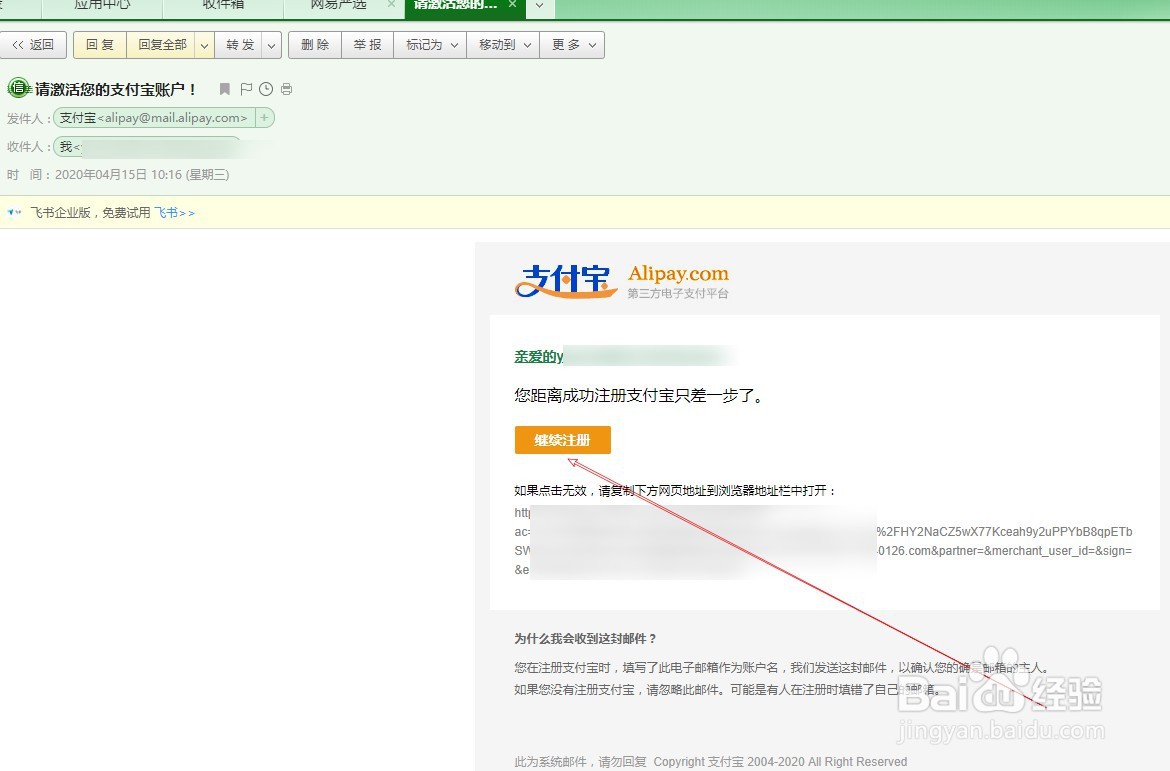The width and height of the screenshot is (1170, 771).
Task: Click the footer 此为系统邮件，请勿回复 text
Action: tap(581, 762)
